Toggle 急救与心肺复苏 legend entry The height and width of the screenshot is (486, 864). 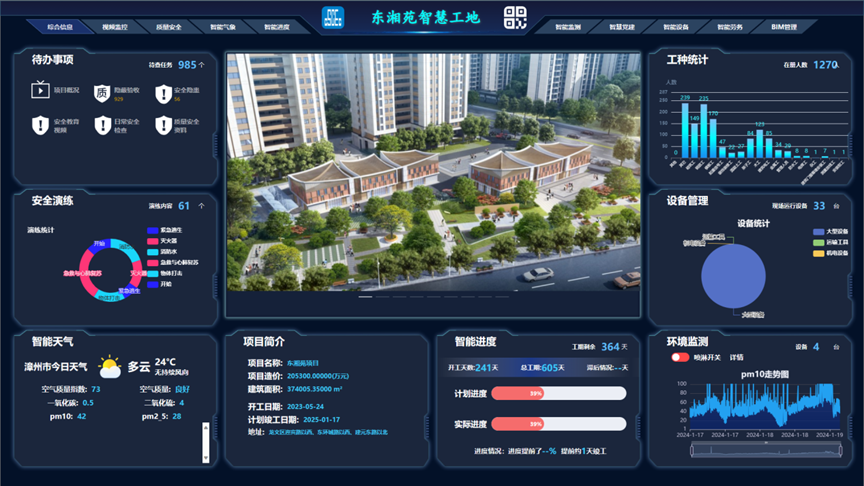[172, 263]
